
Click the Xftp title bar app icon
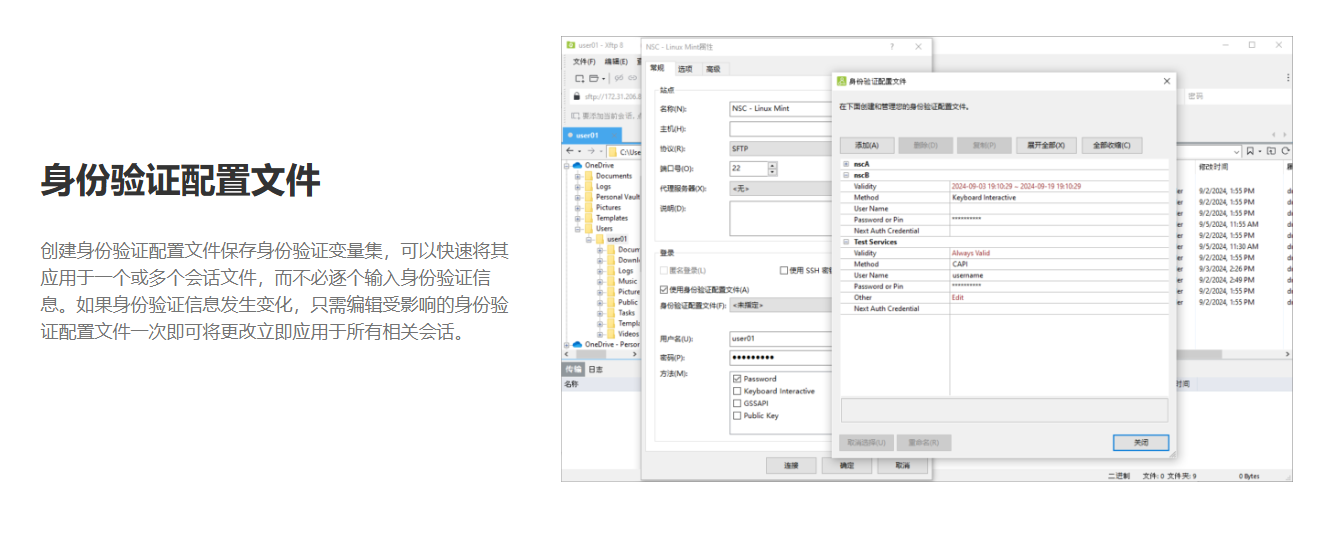(571, 45)
